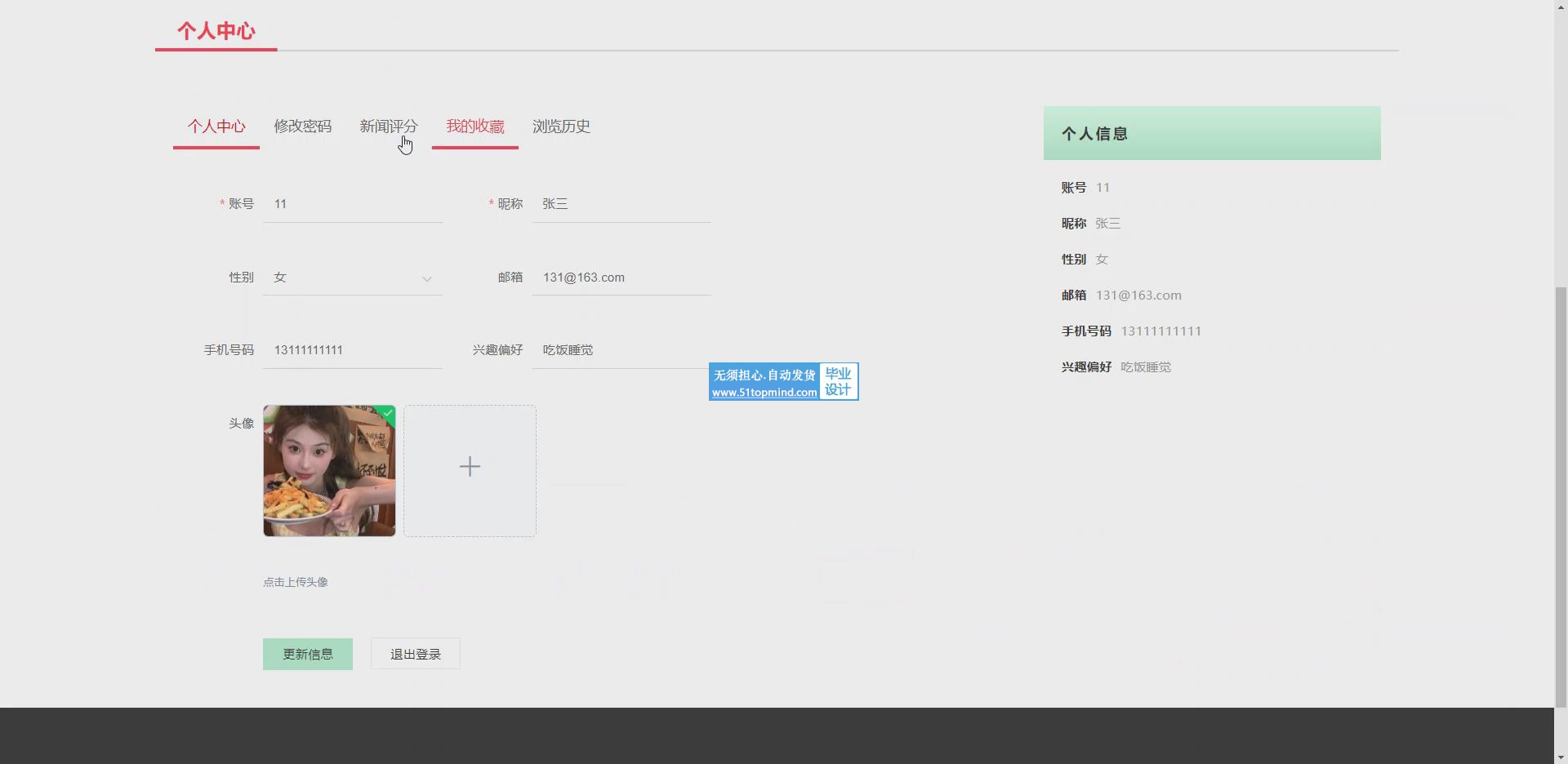The image size is (1568, 764).
Task: Click the 账号 input field
Action: [x=353, y=204]
